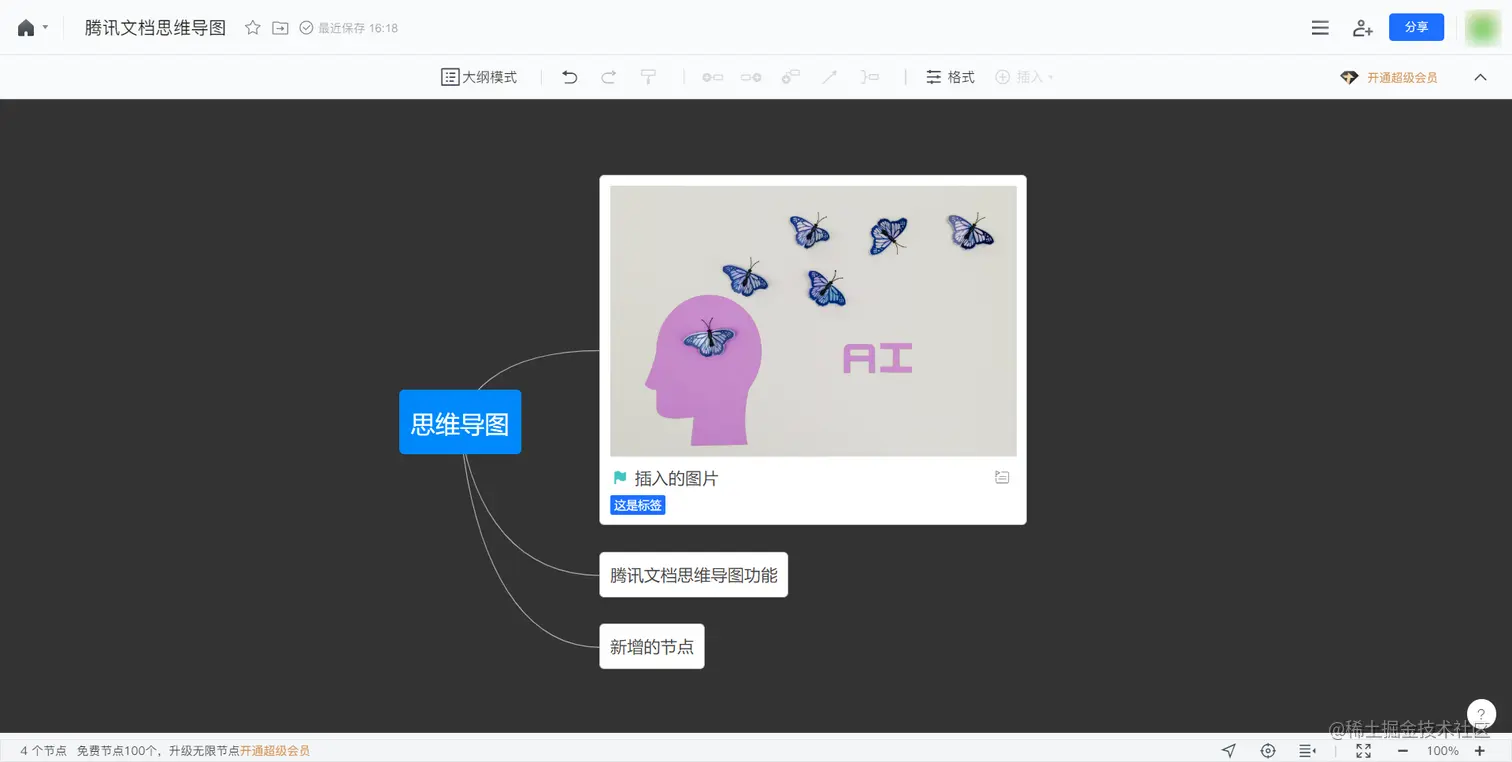This screenshot has height=762, width=1512.
Task: Open the 格式 format panel
Action: [950, 77]
